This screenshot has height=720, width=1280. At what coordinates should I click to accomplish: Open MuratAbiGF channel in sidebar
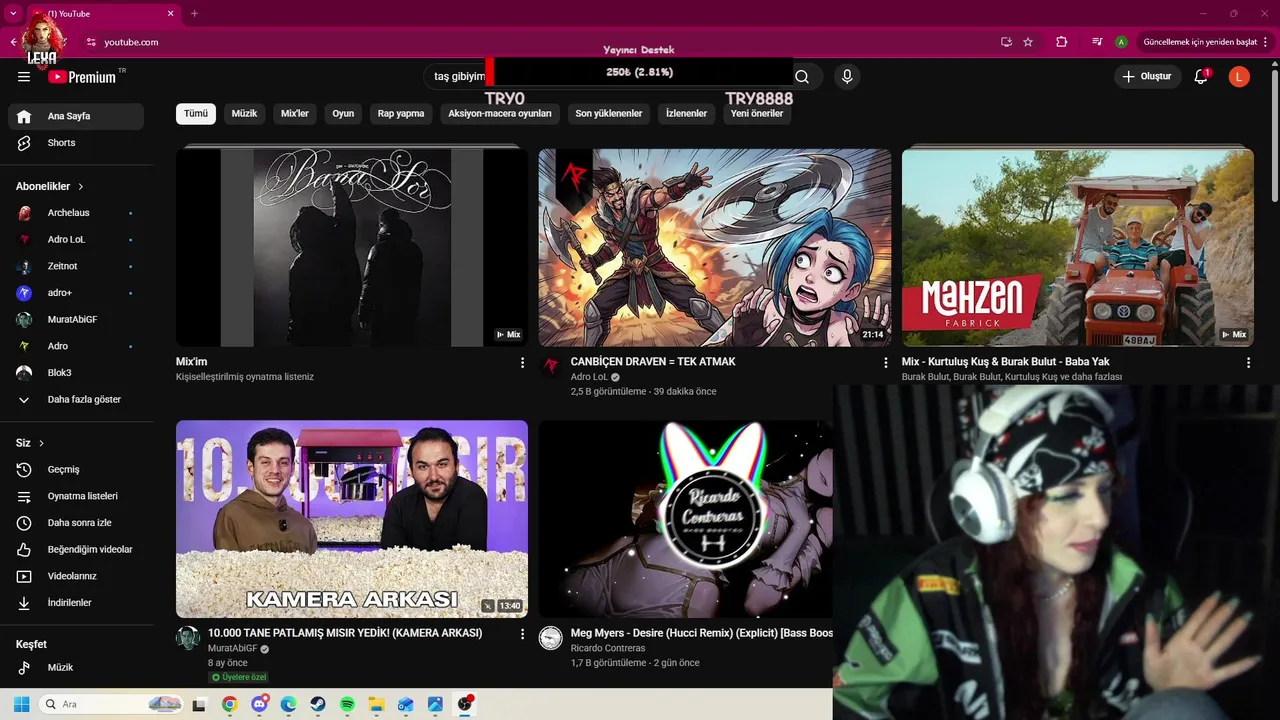(76, 319)
